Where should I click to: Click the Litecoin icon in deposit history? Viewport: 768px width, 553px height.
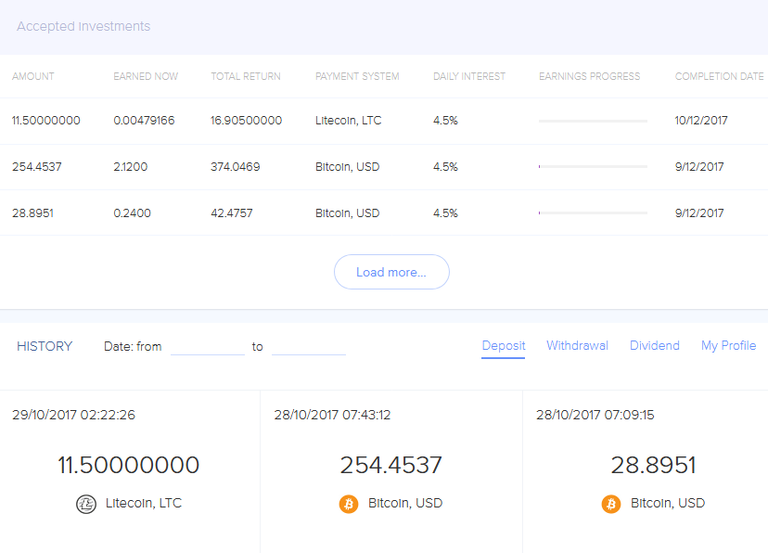pyautogui.click(x=86, y=504)
